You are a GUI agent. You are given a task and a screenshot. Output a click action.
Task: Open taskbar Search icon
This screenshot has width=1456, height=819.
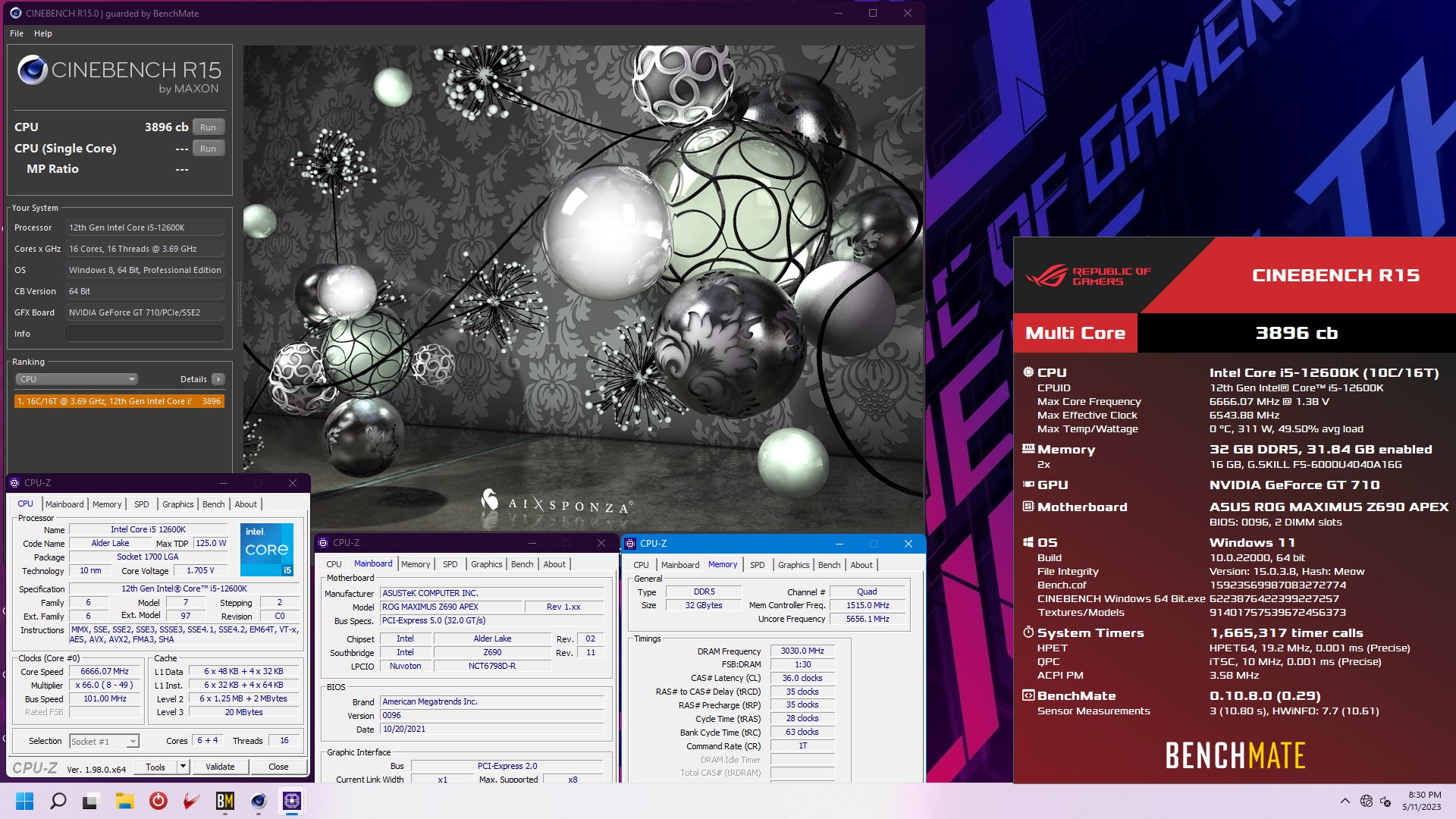[x=58, y=801]
